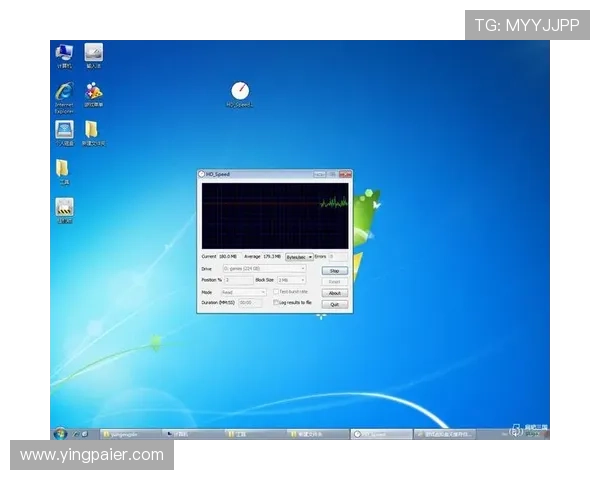
Task: Click the Quit button in HD_Speed
Action: click(335, 304)
